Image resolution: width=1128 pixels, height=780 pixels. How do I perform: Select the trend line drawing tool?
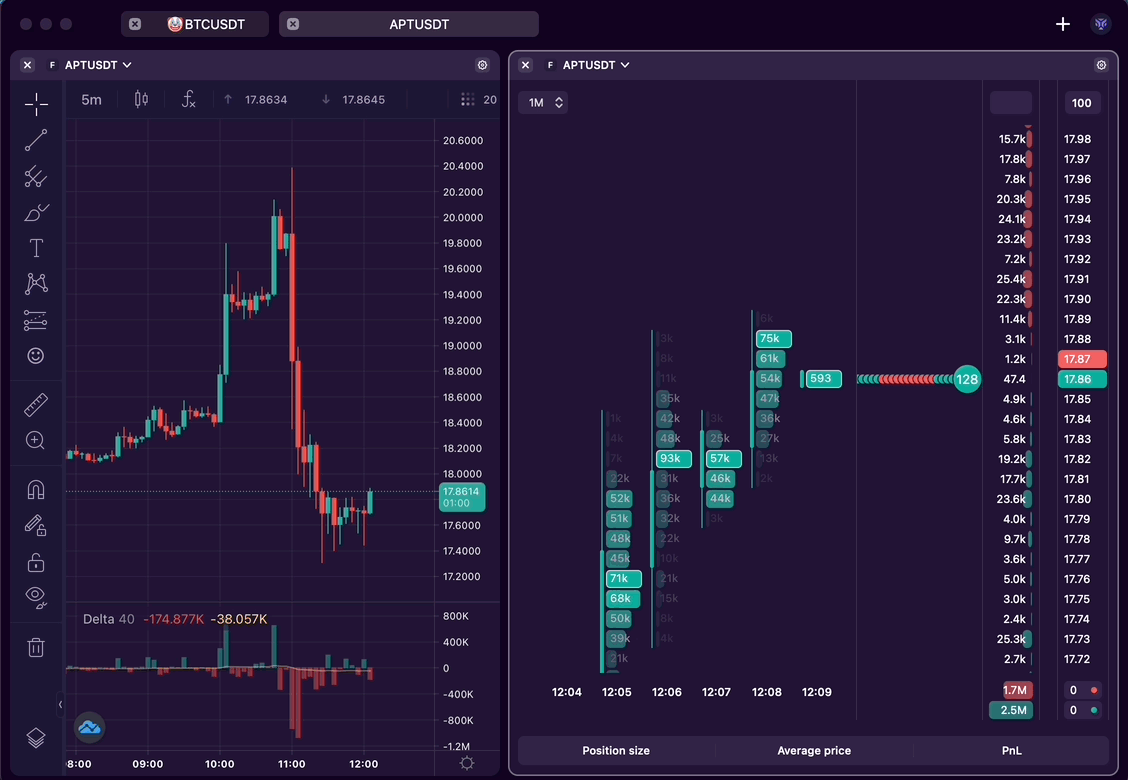pos(36,140)
